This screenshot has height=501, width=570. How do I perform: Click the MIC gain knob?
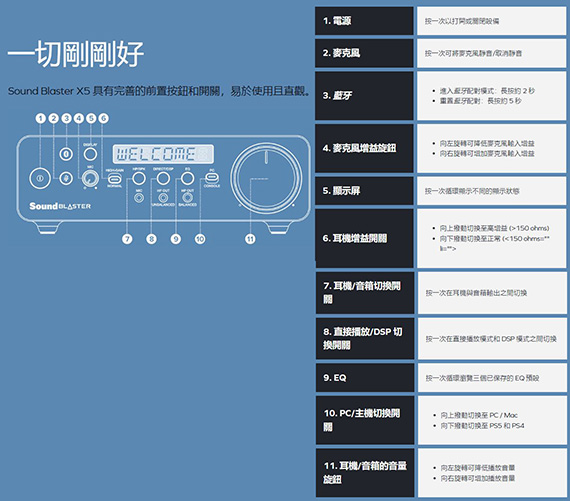[x=90, y=179]
